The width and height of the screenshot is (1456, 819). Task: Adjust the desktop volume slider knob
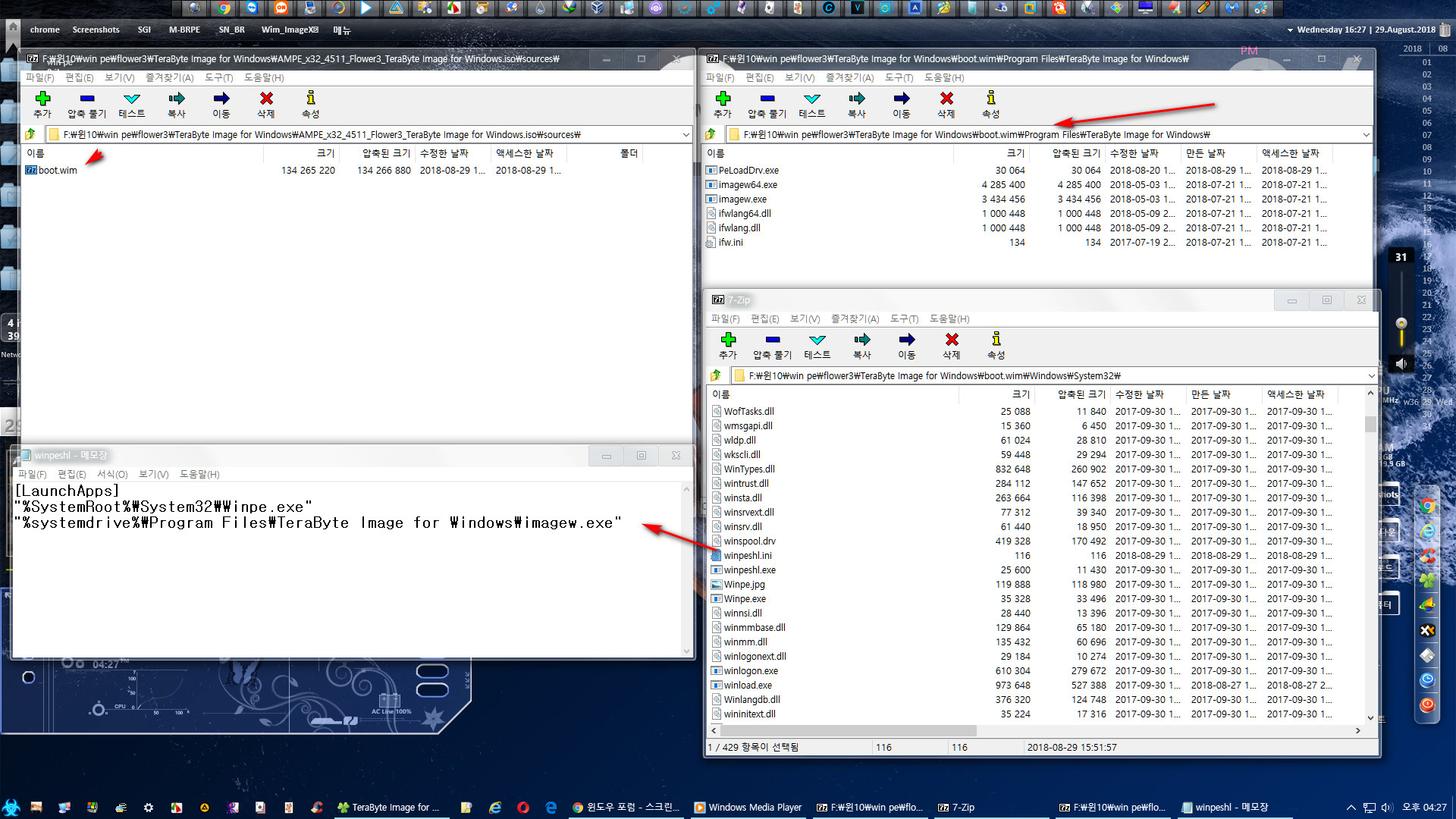coord(1401,324)
